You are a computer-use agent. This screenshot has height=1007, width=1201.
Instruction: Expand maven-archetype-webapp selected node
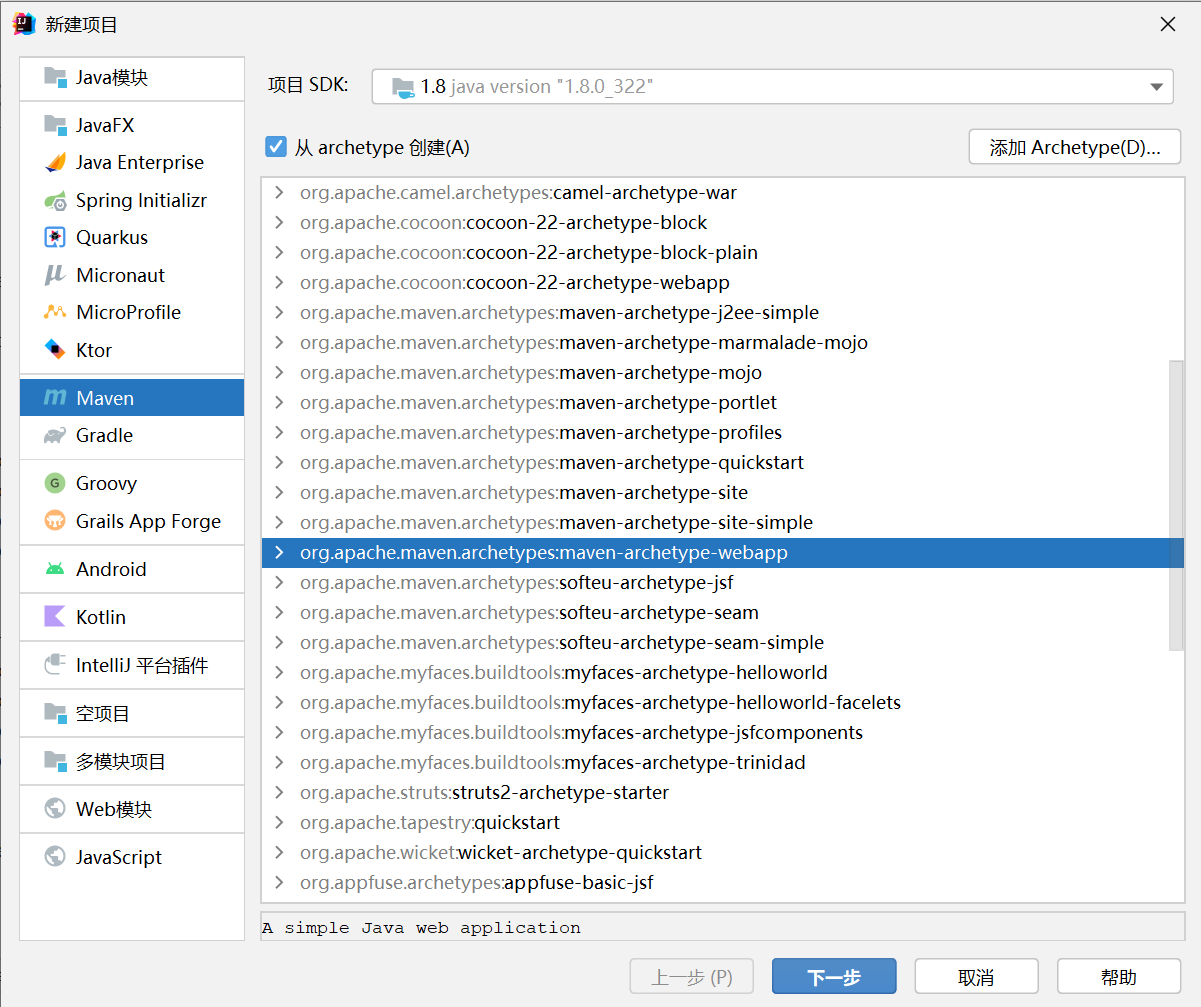pos(279,552)
